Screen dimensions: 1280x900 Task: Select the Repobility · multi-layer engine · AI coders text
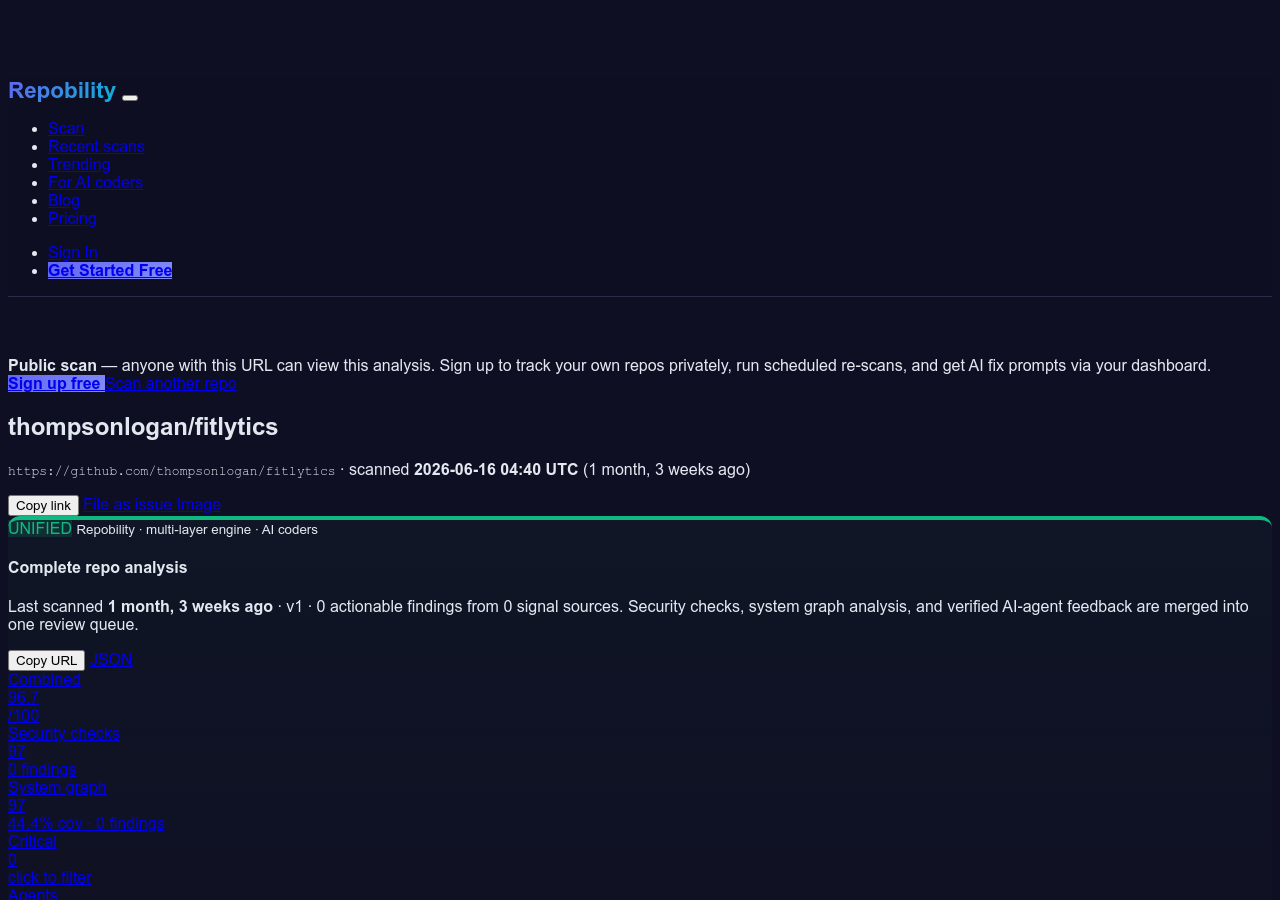(x=197, y=529)
